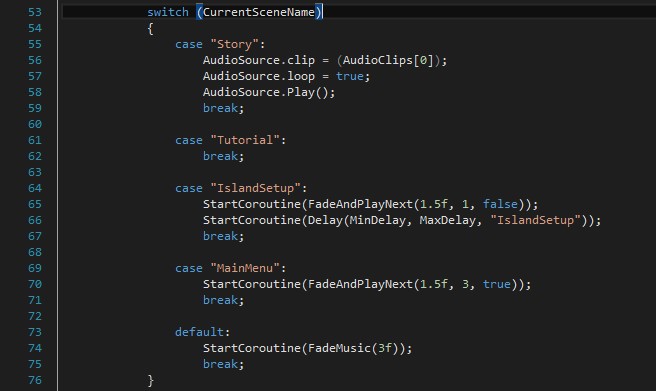
Task: Click the MaxDelay argument
Action: pyautogui.click(x=447, y=220)
